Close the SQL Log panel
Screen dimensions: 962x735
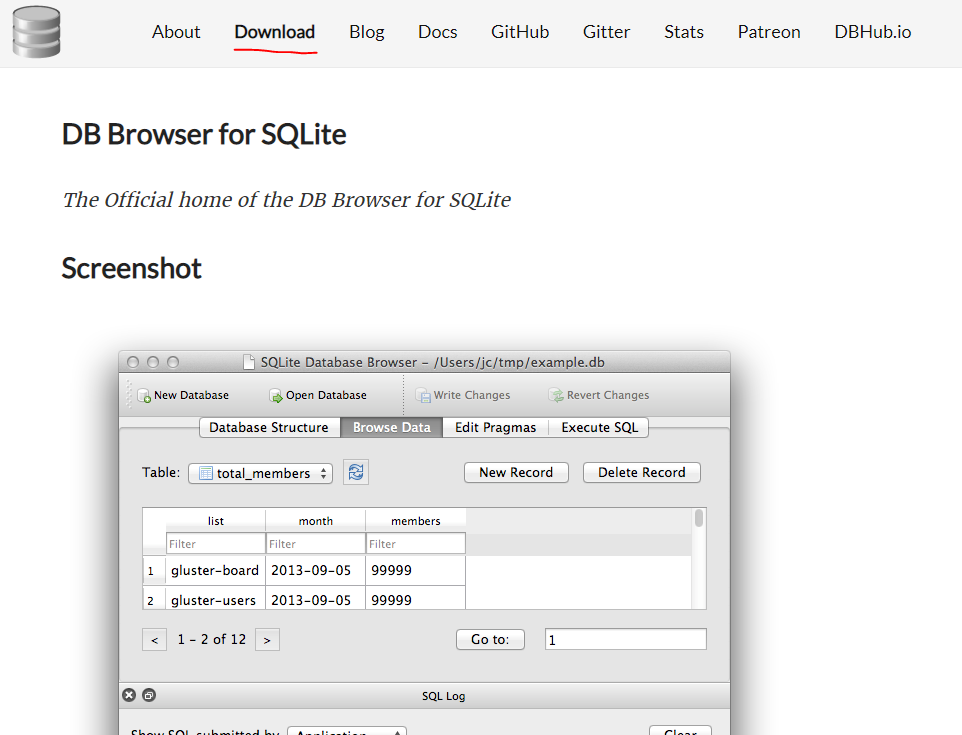(x=129, y=695)
